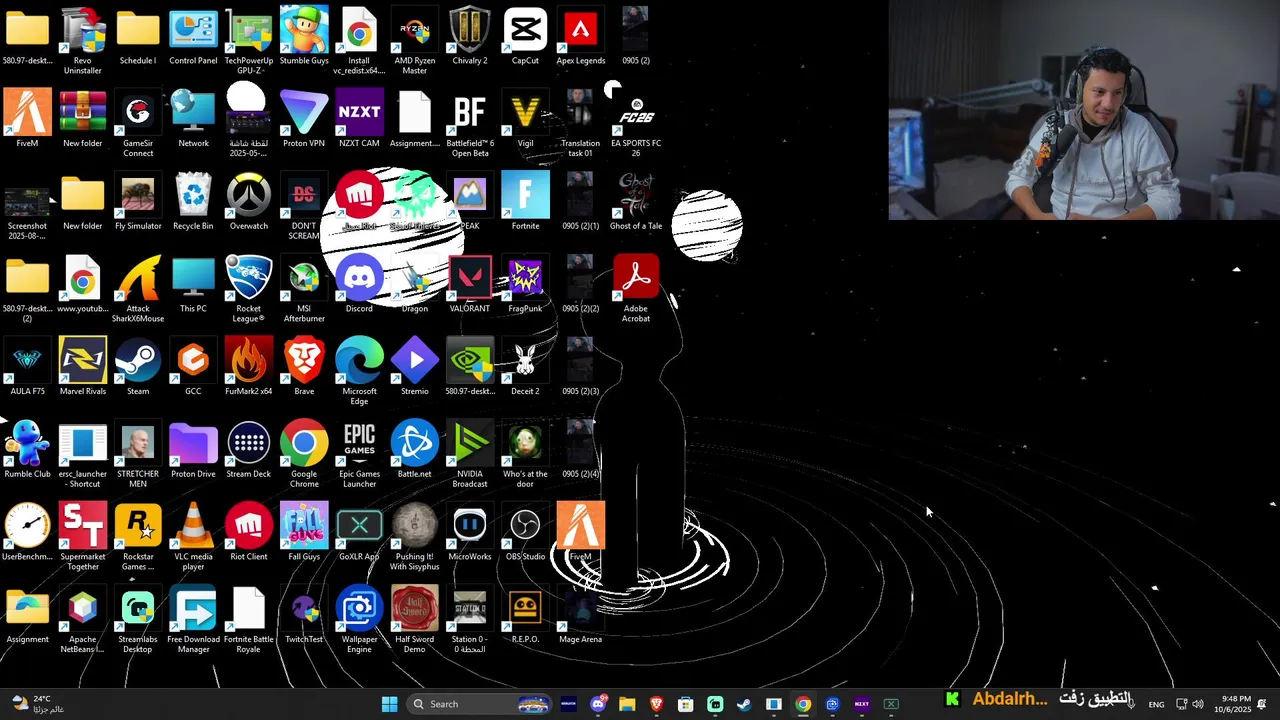This screenshot has width=1280, height=720.
Task: Open Deceit 2 desktop icon
Action: coord(525,367)
